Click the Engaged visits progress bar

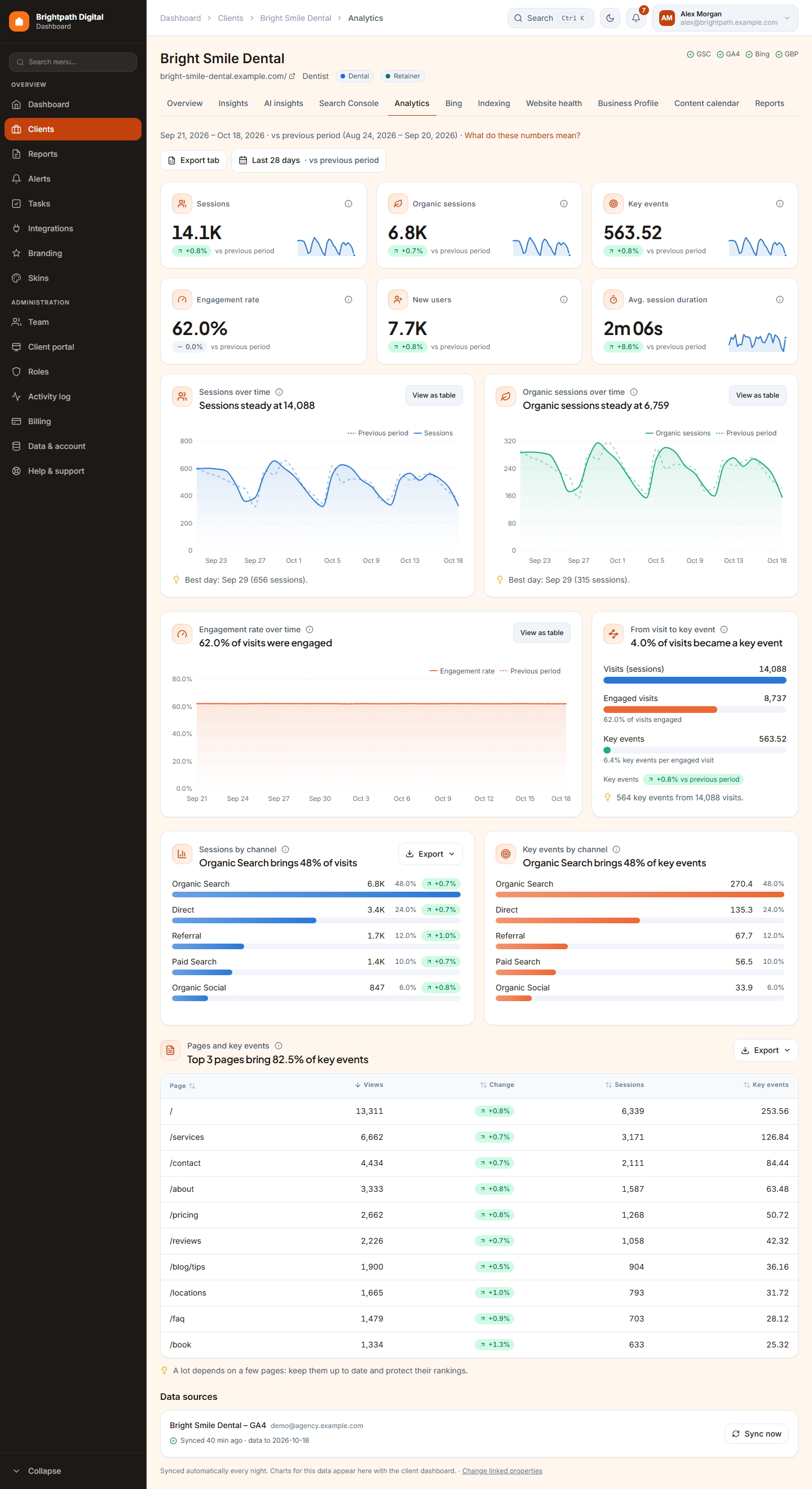(695, 710)
